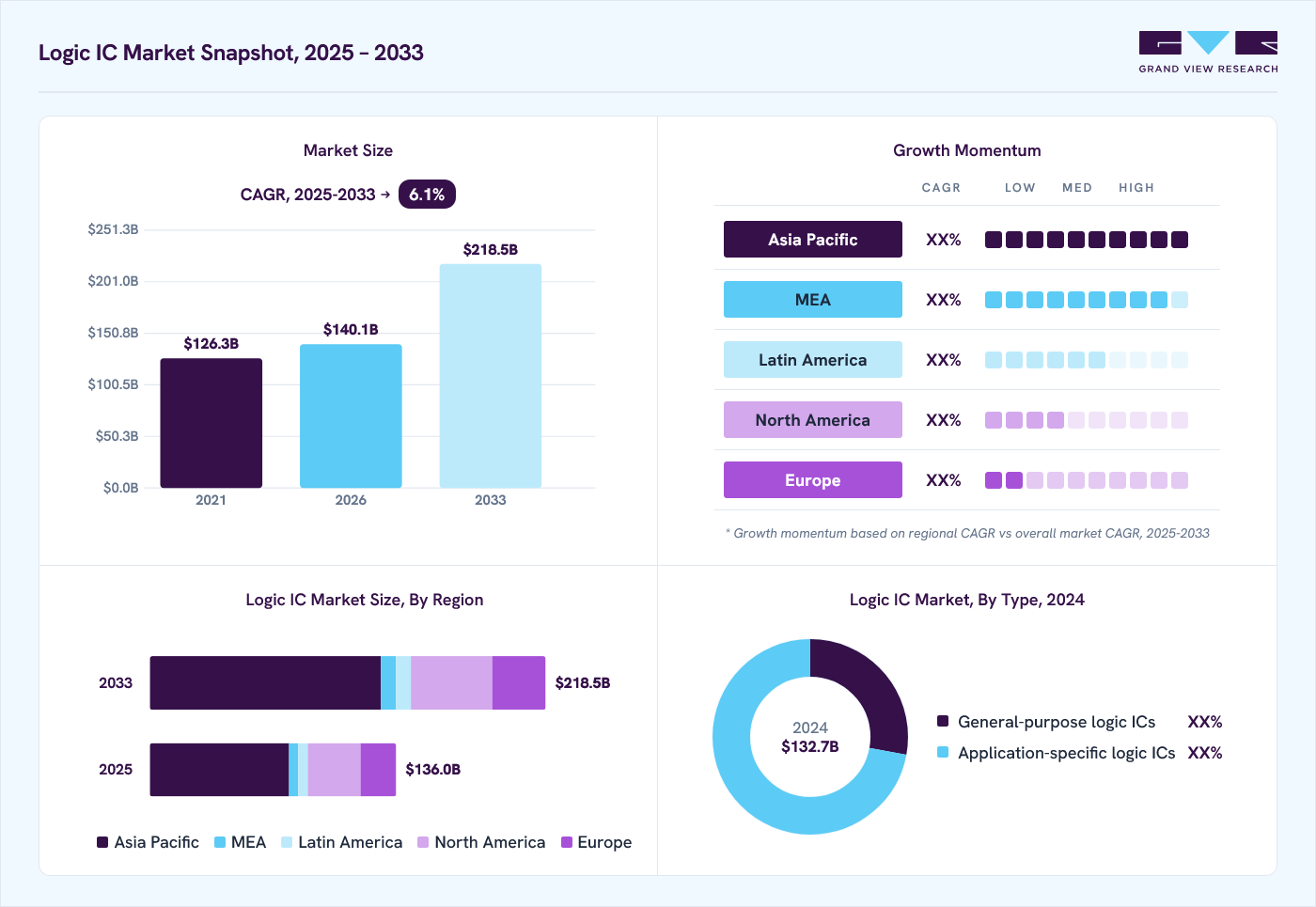The image size is (1316, 907).
Task: Click the Grand View Research logo
Action: click(1208, 53)
